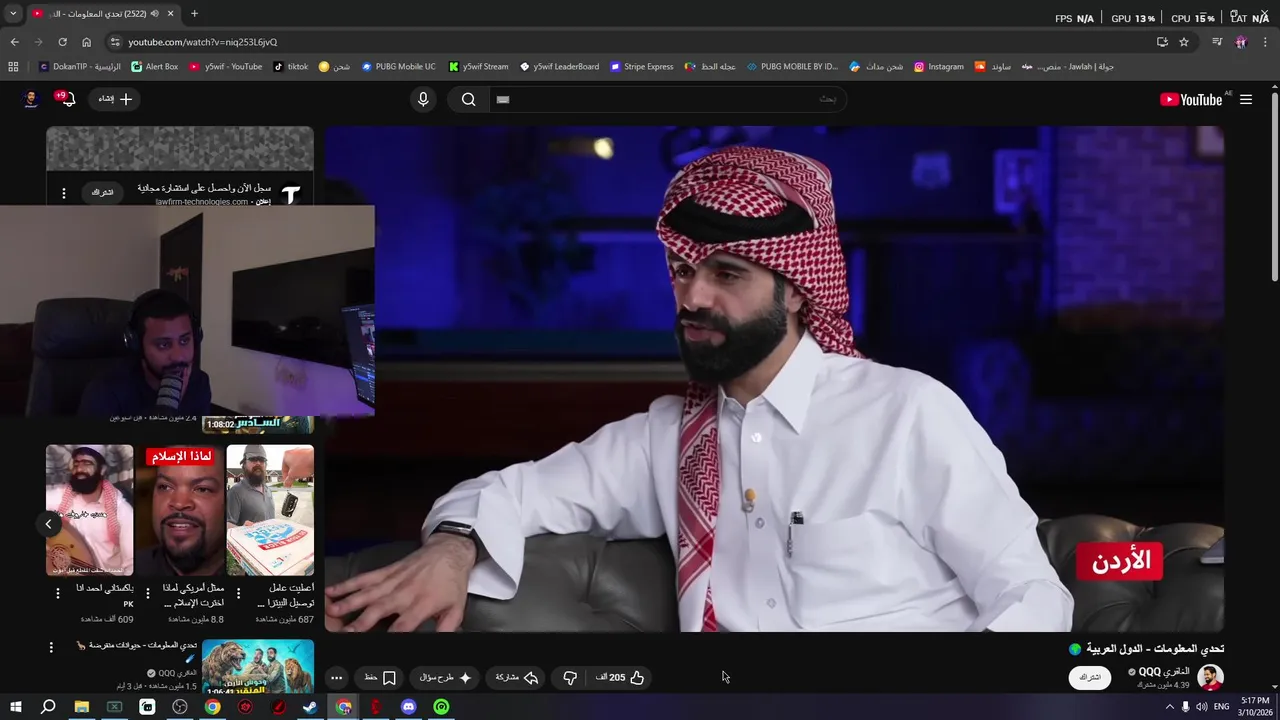Click the YouTube logo to go home
The height and width of the screenshot is (720, 1280).
1191,99
